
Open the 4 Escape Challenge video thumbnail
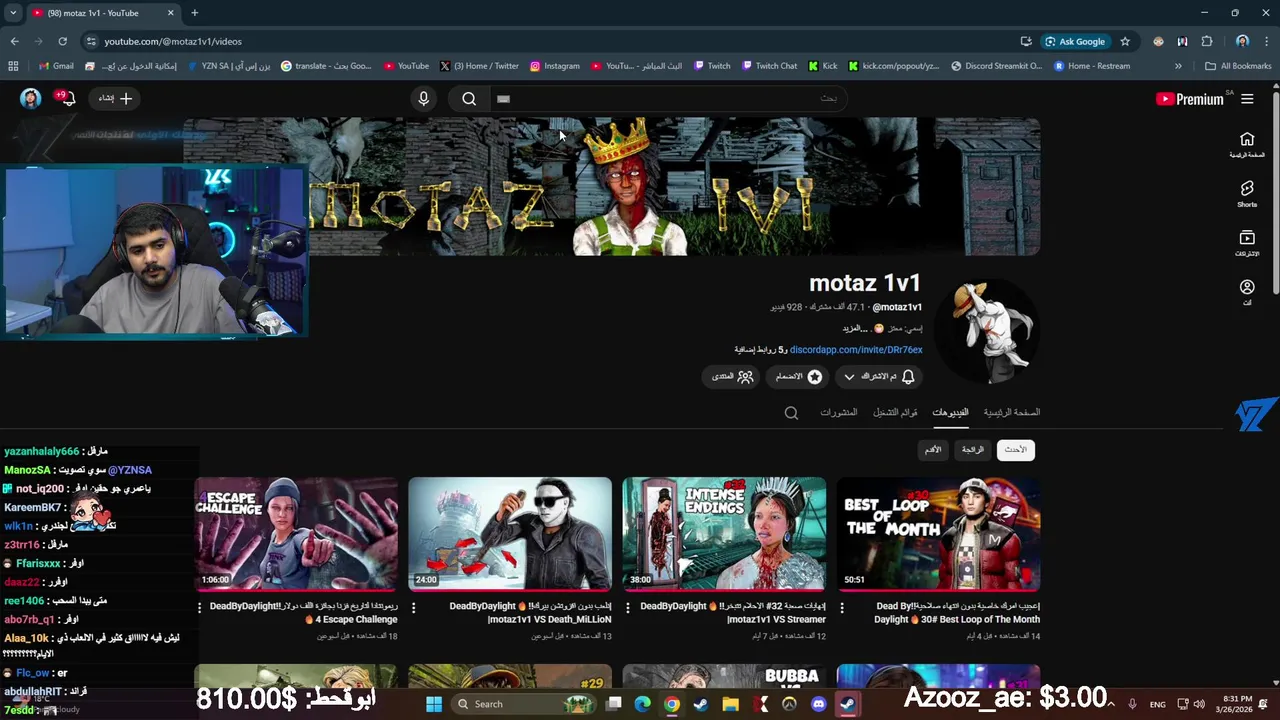pyautogui.click(x=296, y=534)
